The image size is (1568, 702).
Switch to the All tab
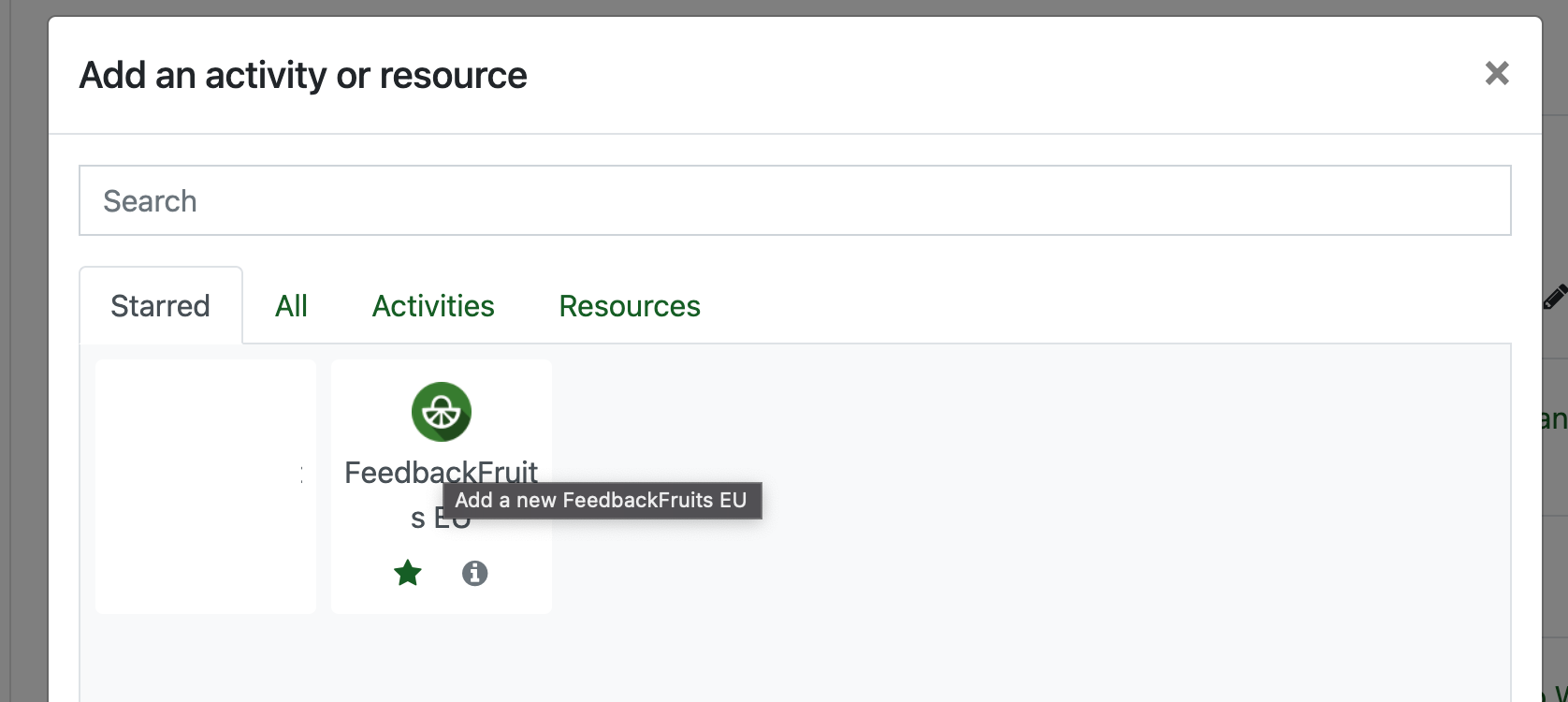(x=291, y=306)
